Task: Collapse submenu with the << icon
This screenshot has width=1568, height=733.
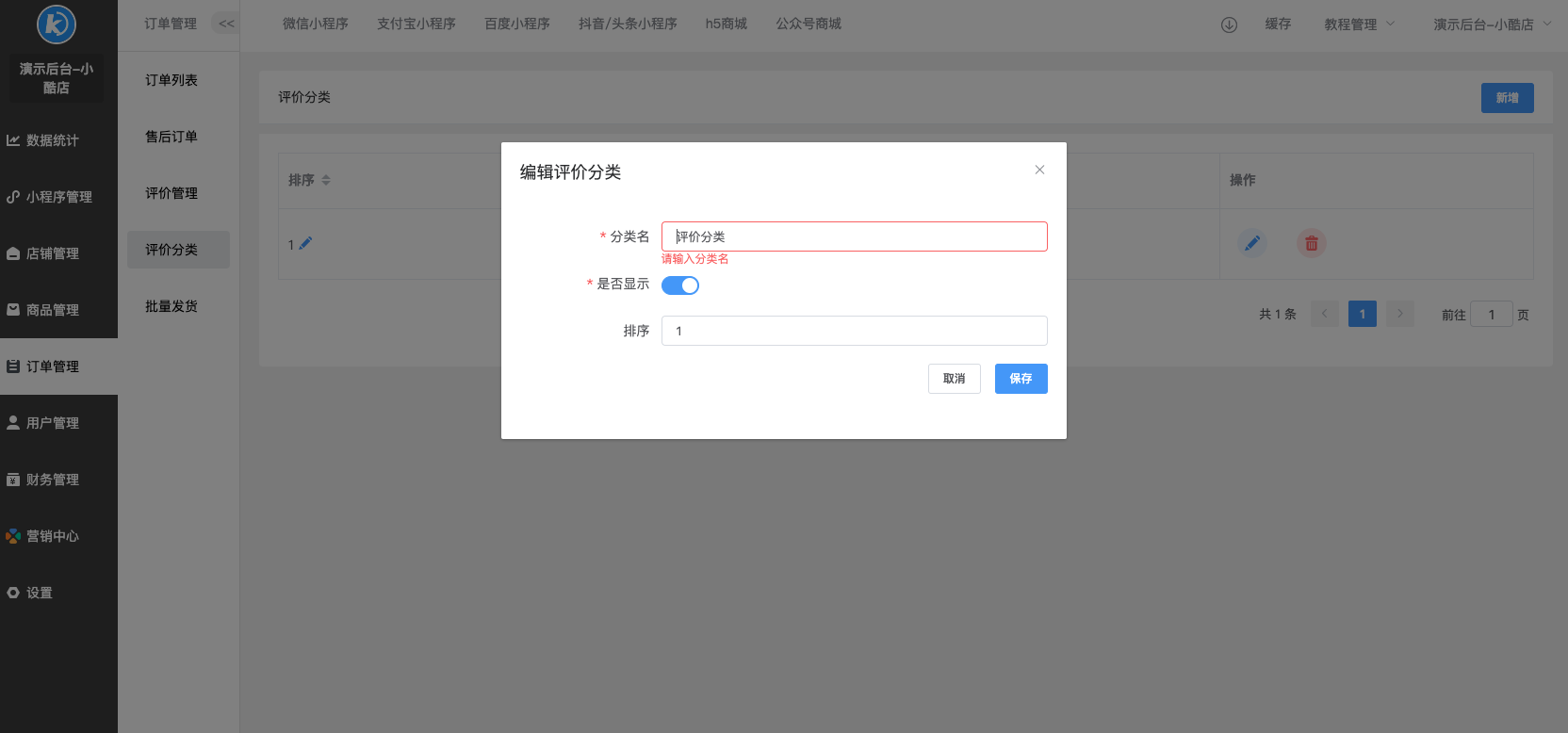Action: click(x=226, y=24)
